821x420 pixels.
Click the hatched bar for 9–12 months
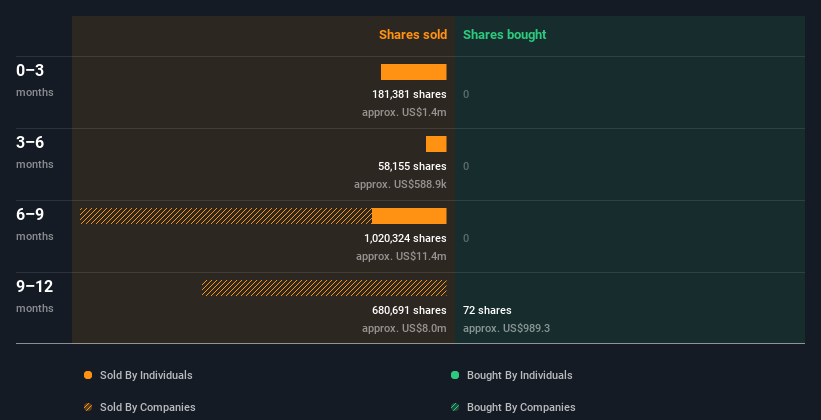coord(324,288)
